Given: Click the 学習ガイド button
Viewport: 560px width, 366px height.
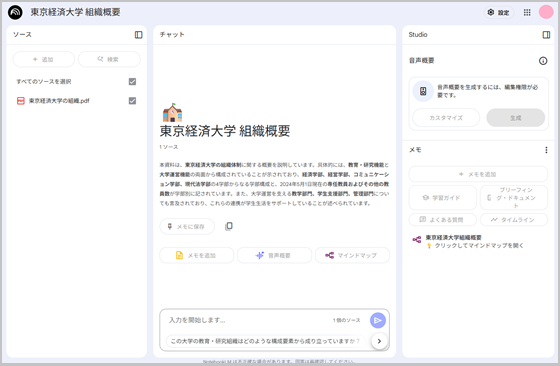Looking at the screenshot, I should (x=442, y=197).
